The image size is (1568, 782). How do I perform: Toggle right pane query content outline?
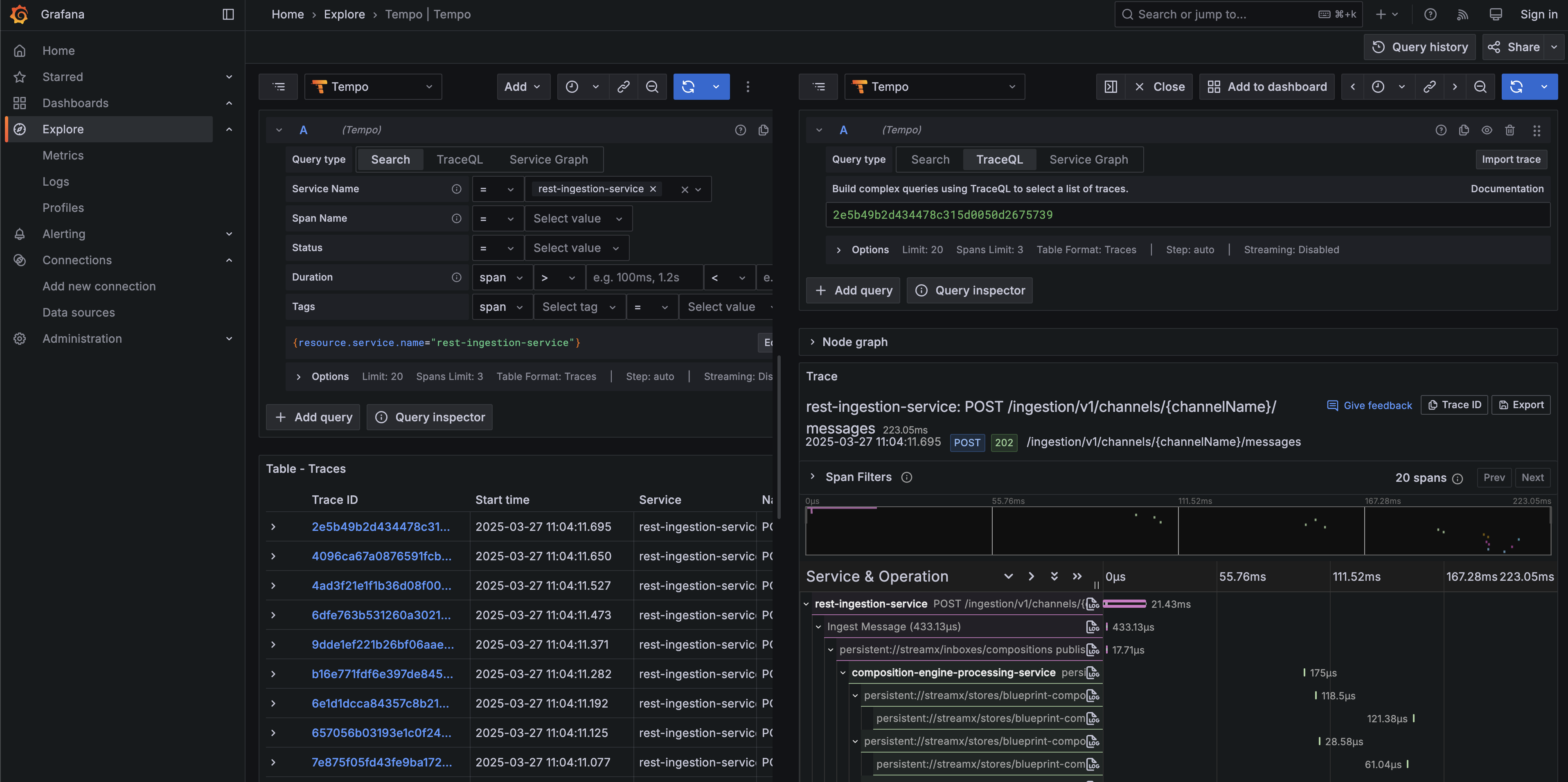(x=819, y=87)
